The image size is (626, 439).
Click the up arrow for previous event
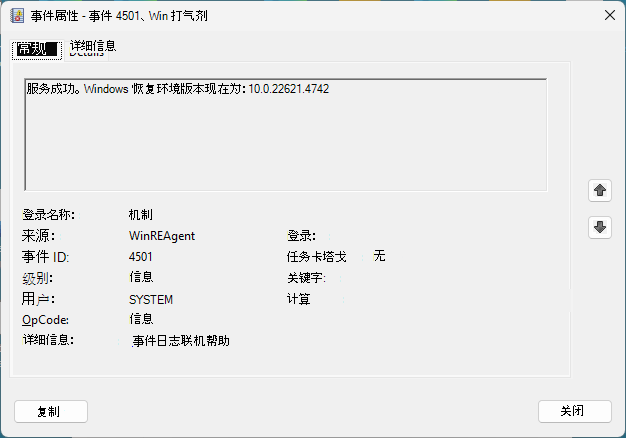pos(600,190)
